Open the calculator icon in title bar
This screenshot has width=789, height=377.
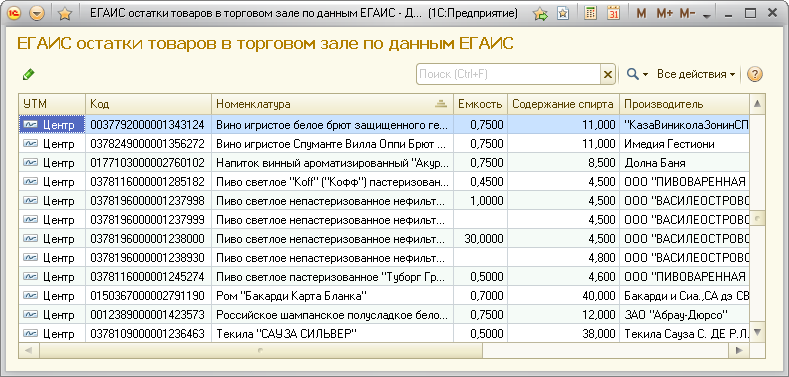tap(591, 13)
